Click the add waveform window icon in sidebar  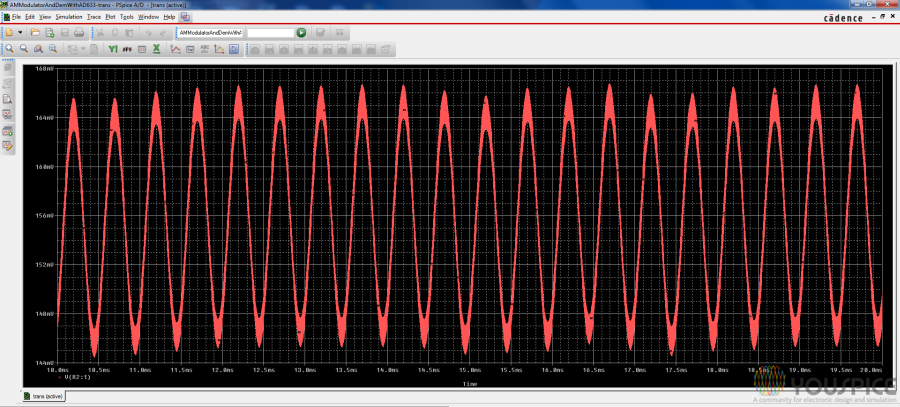(x=8, y=131)
